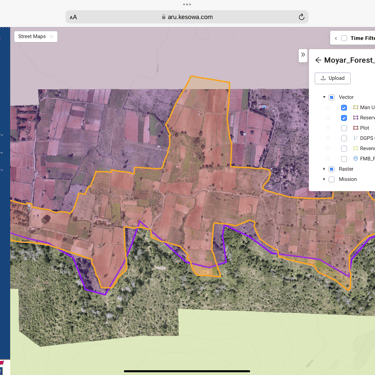Image resolution: width=375 pixels, height=375 pixels.
Task: Select the aru.kesowa.com address bar
Action: [x=187, y=17]
